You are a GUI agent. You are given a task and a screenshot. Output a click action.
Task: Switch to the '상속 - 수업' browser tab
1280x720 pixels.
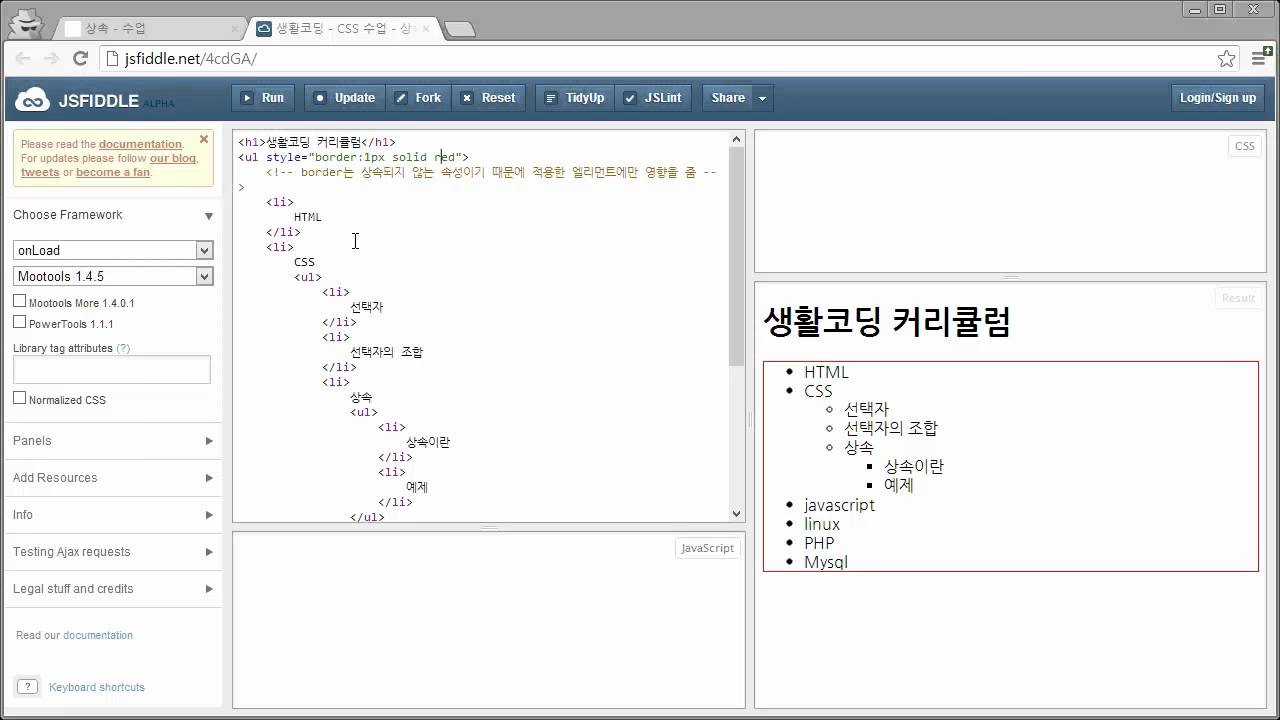pyautogui.click(x=151, y=28)
